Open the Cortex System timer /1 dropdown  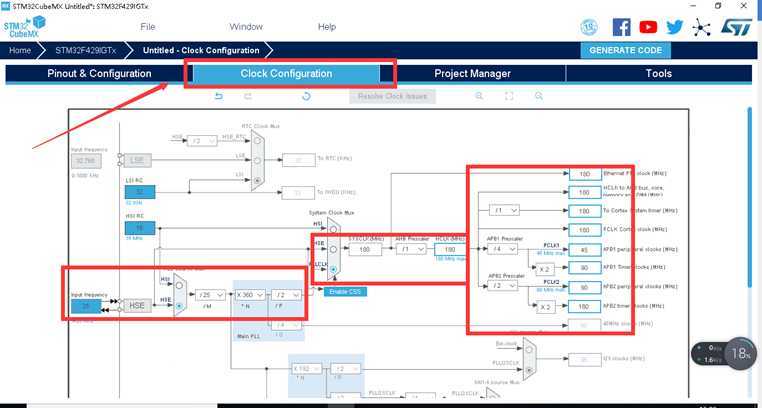coord(504,211)
